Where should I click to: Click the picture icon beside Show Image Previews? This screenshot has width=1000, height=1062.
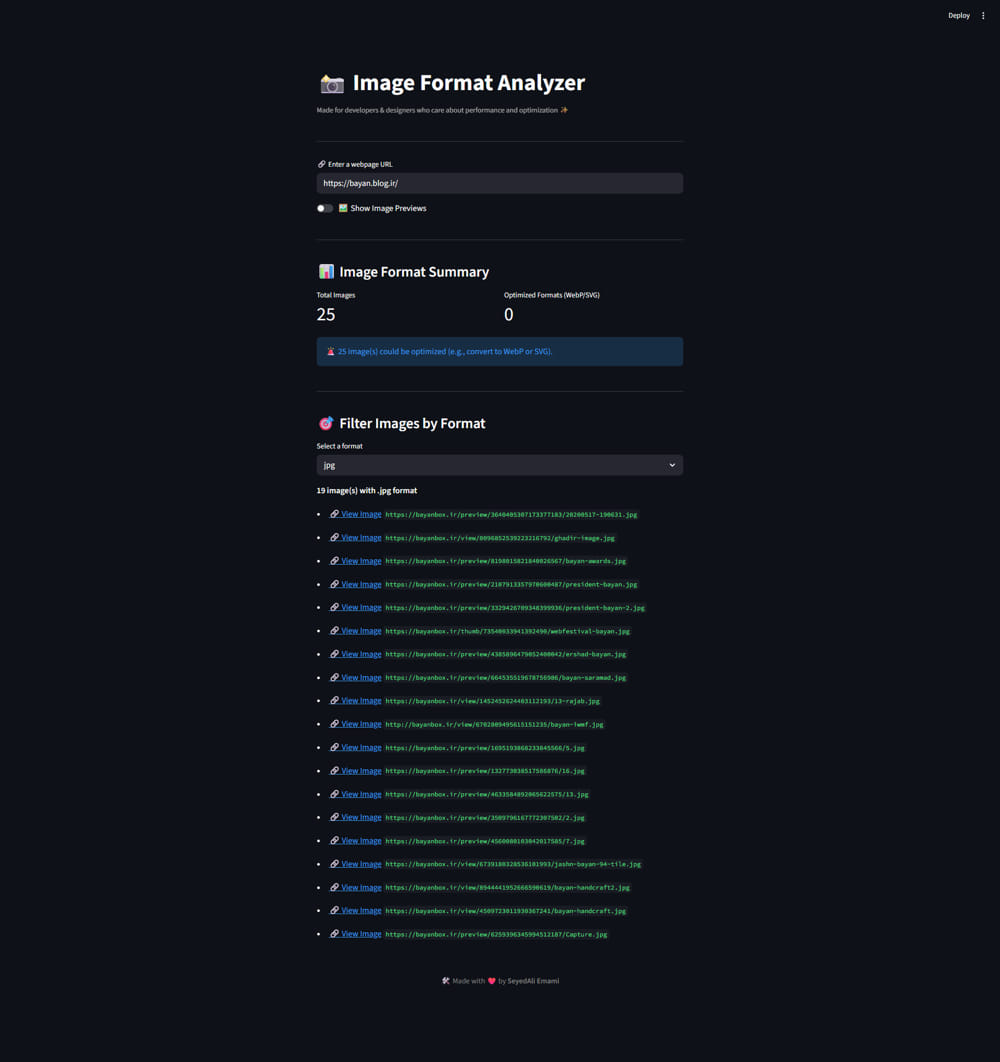[343, 208]
